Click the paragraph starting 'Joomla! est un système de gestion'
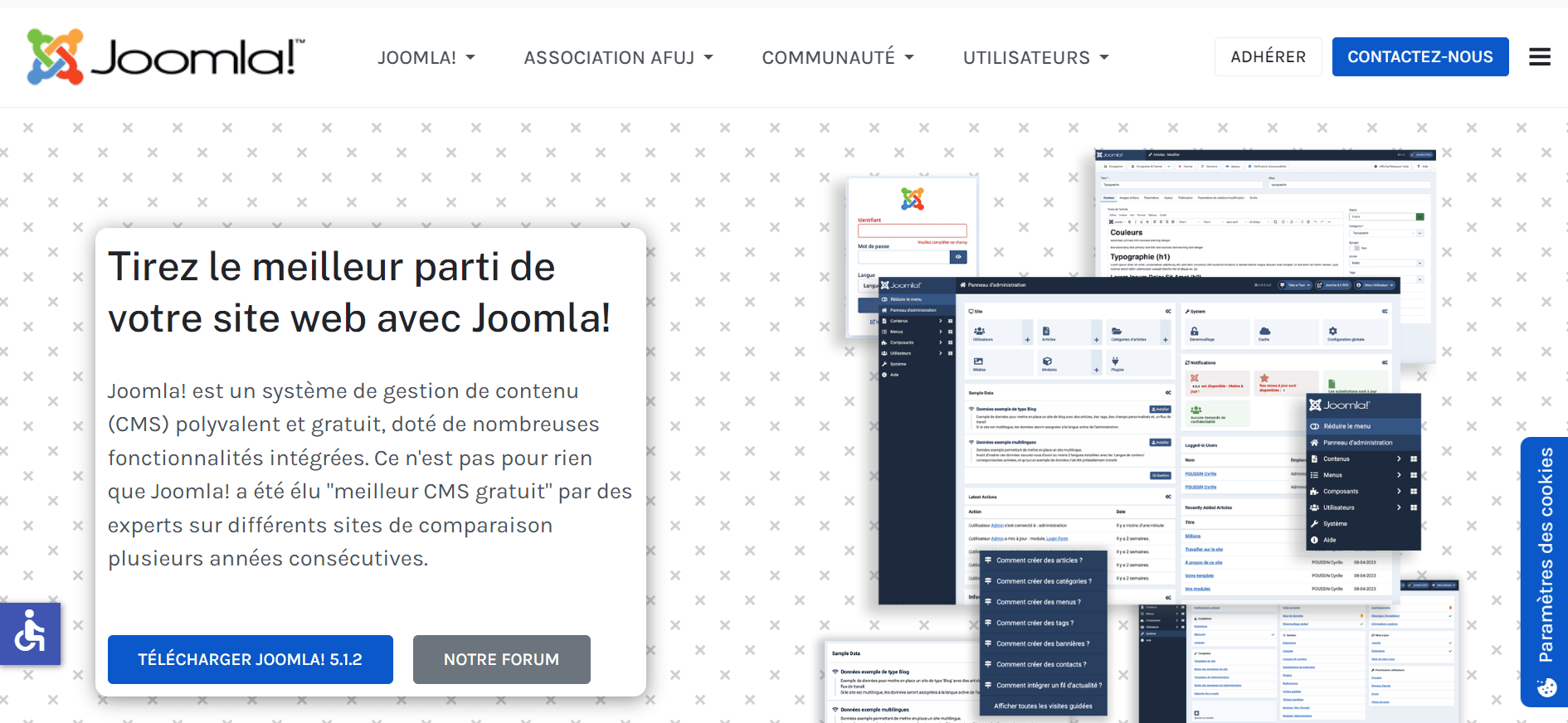Screen dimensions: 1568x723 (370, 474)
